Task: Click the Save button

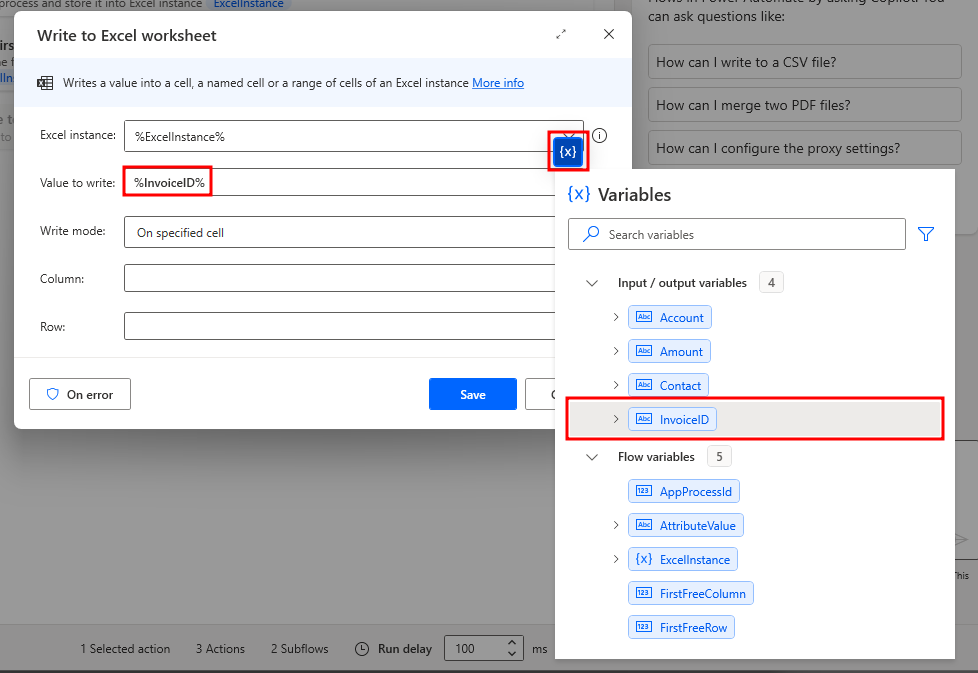Action: (473, 394)
